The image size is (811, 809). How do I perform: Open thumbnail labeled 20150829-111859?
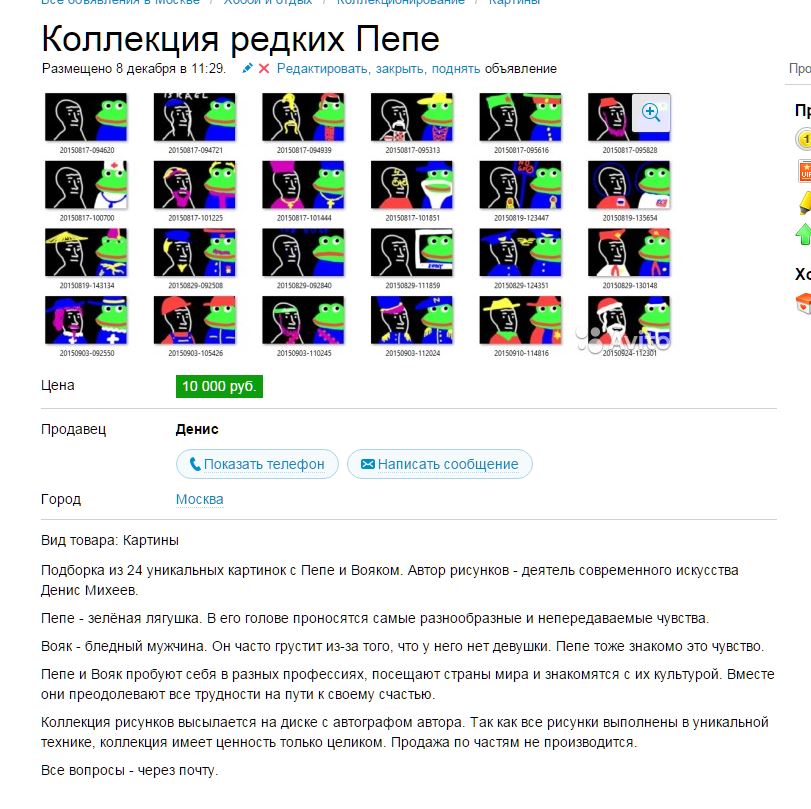tap(412, 253)
